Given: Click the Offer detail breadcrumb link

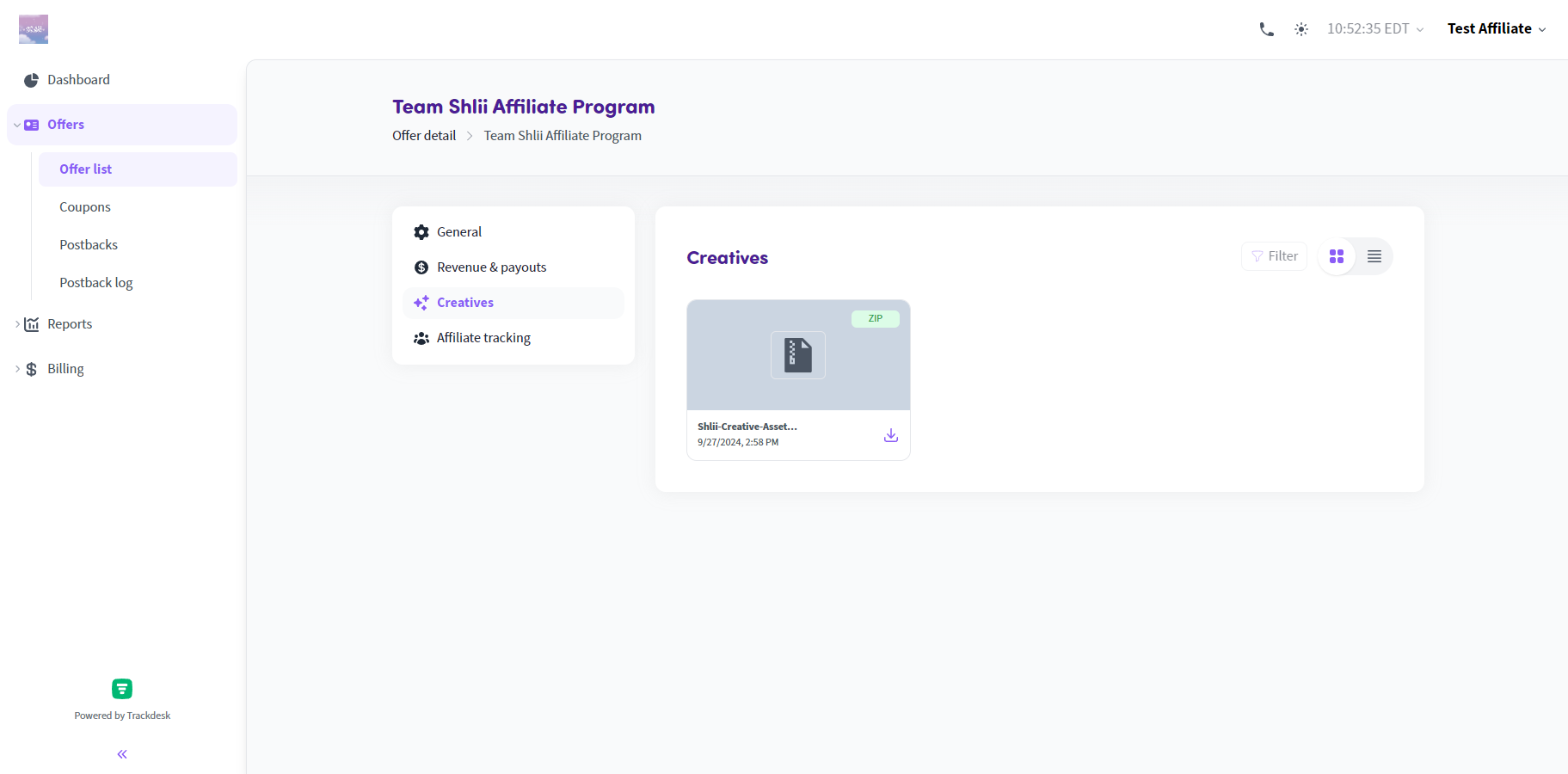Looking at the screenshot, I should [424, 136].
